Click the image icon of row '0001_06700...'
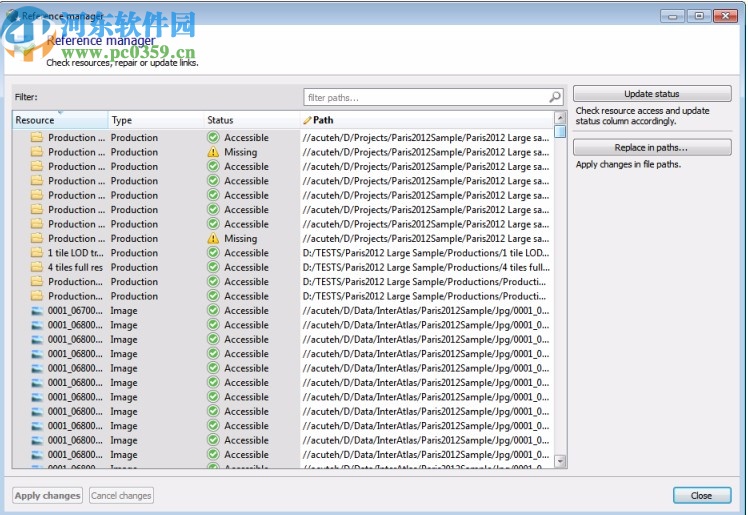This screenshot has width=748, height=515. tap(37, 311)
